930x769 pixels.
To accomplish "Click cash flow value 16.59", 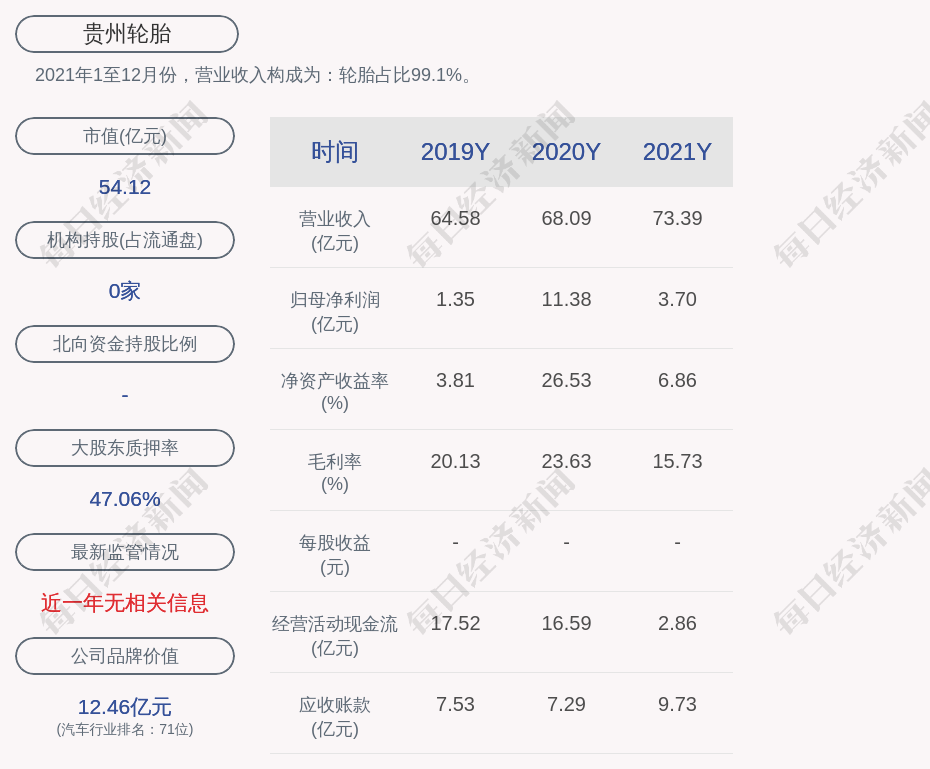I will click(x=566, y=623).
